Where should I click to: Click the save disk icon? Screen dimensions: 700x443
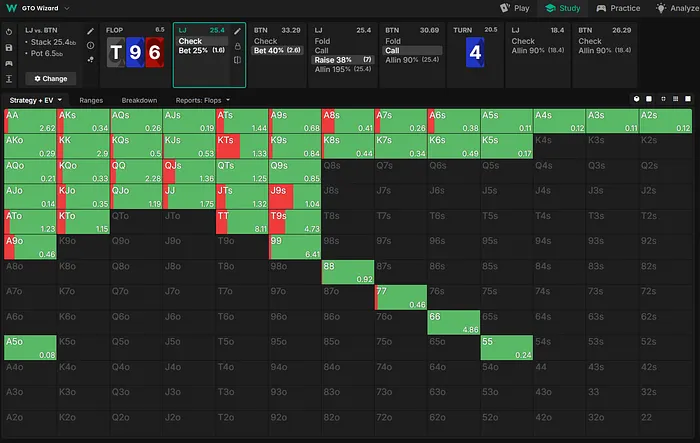pos(9,46)
